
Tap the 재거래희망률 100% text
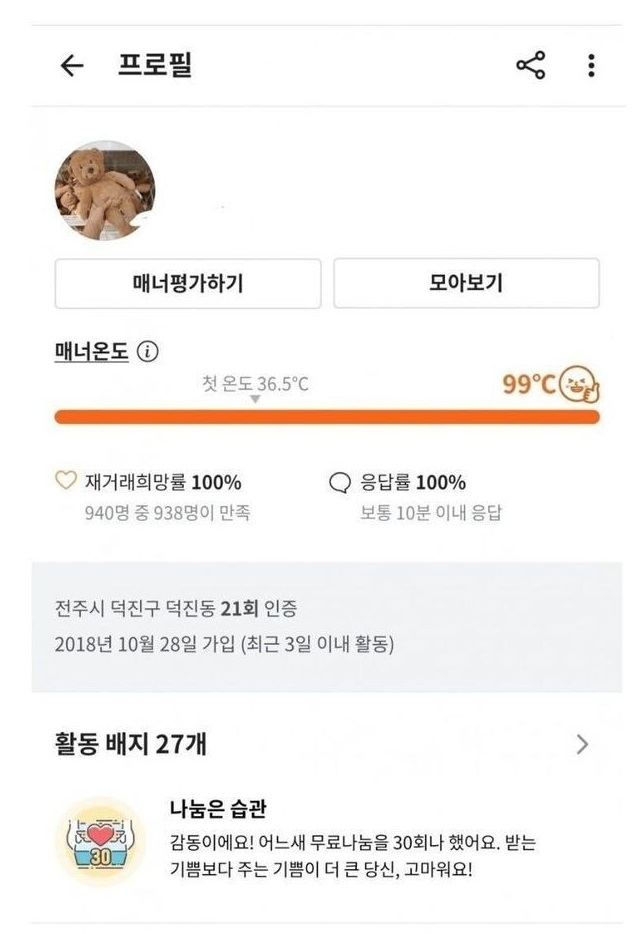pyautogui.click(x=164, y=483)
